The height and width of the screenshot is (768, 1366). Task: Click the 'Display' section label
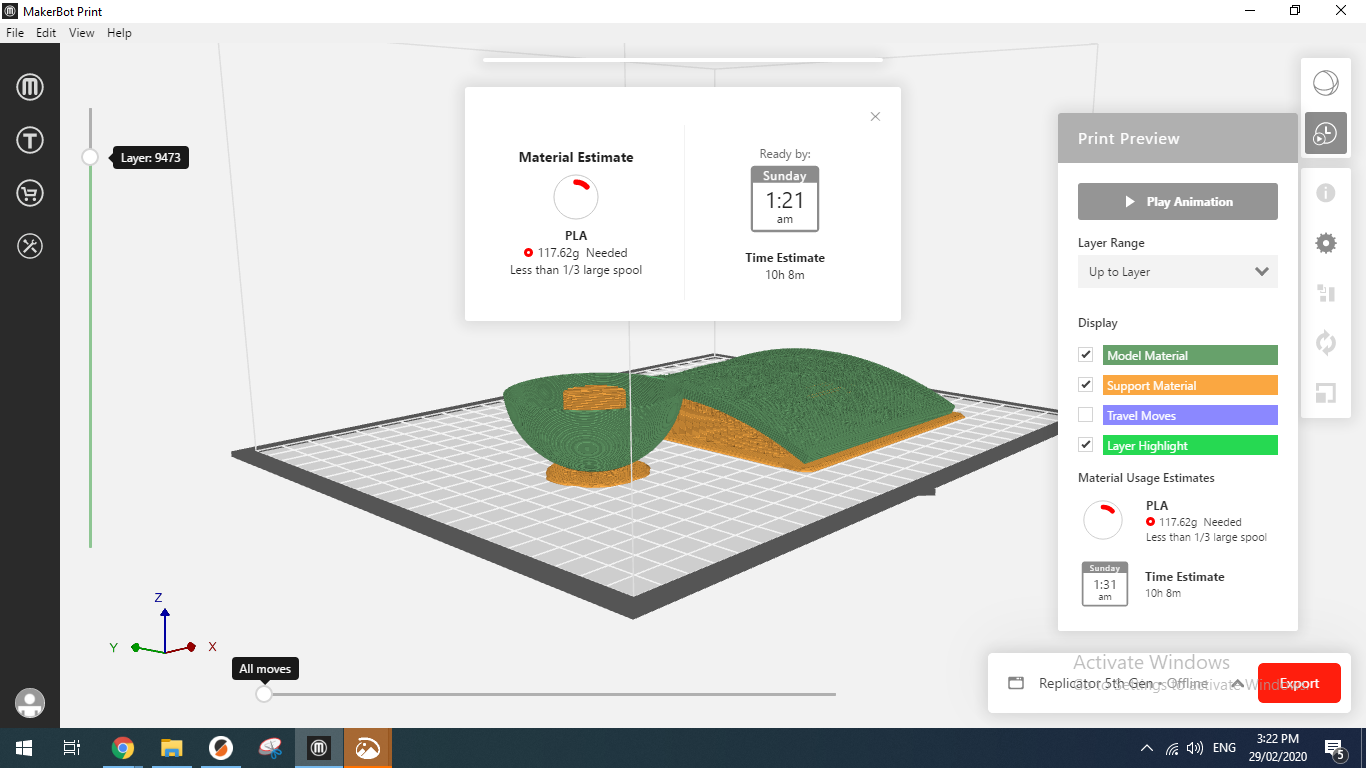(1098, 323)
